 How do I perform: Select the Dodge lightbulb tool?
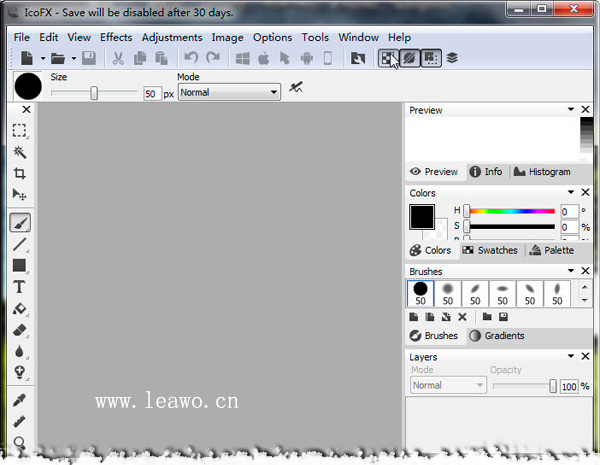point(20,372)
